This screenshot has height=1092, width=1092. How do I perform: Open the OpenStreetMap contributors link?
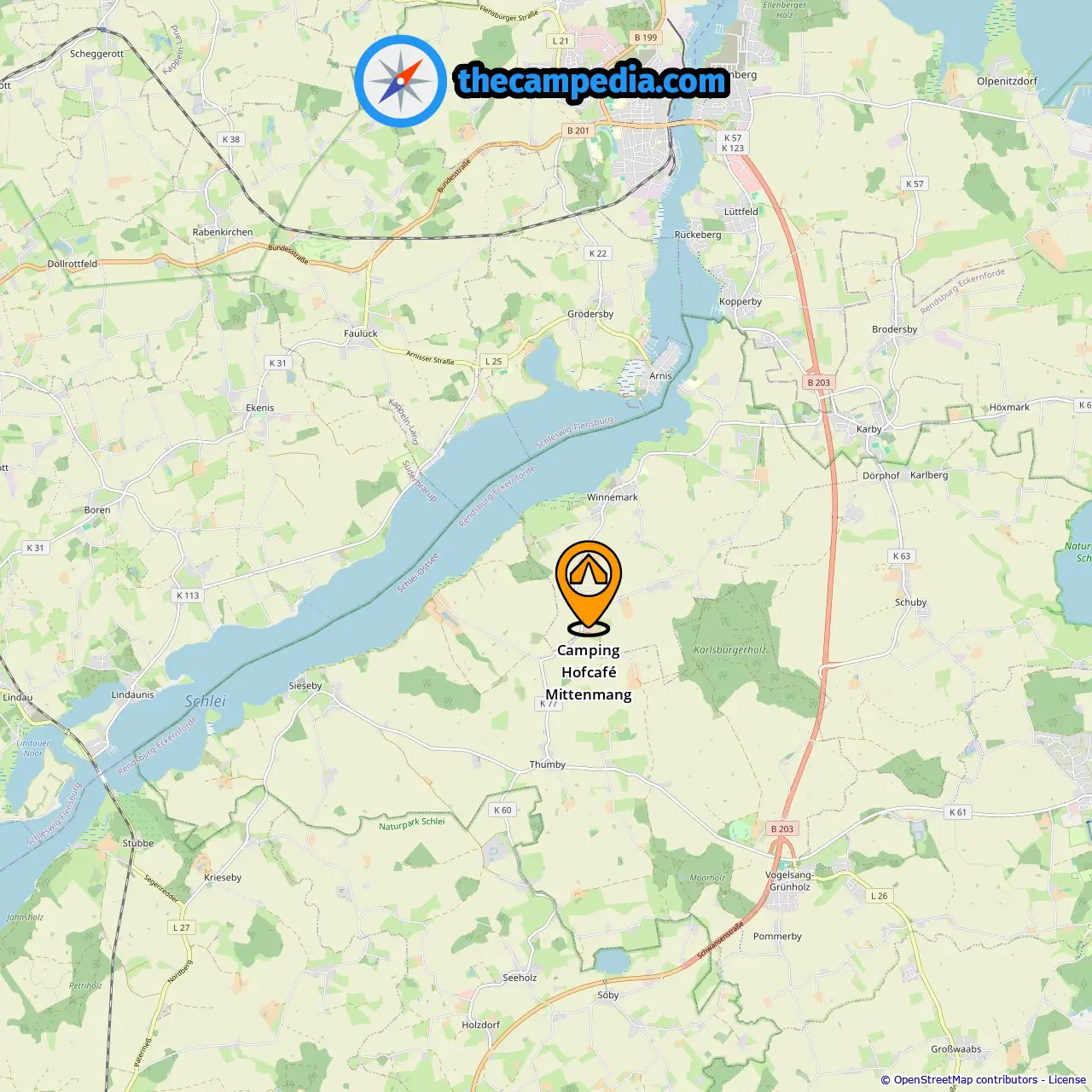tap(966, 1080)
